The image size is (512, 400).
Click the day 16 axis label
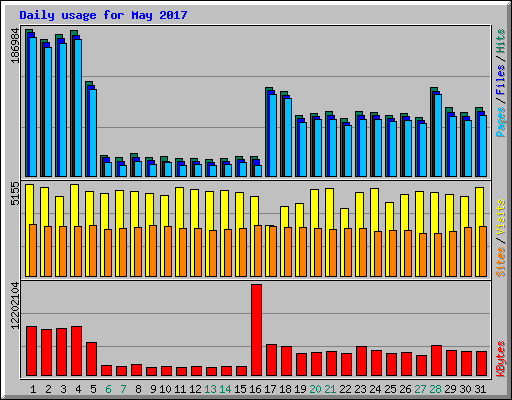tap(255, 389)
